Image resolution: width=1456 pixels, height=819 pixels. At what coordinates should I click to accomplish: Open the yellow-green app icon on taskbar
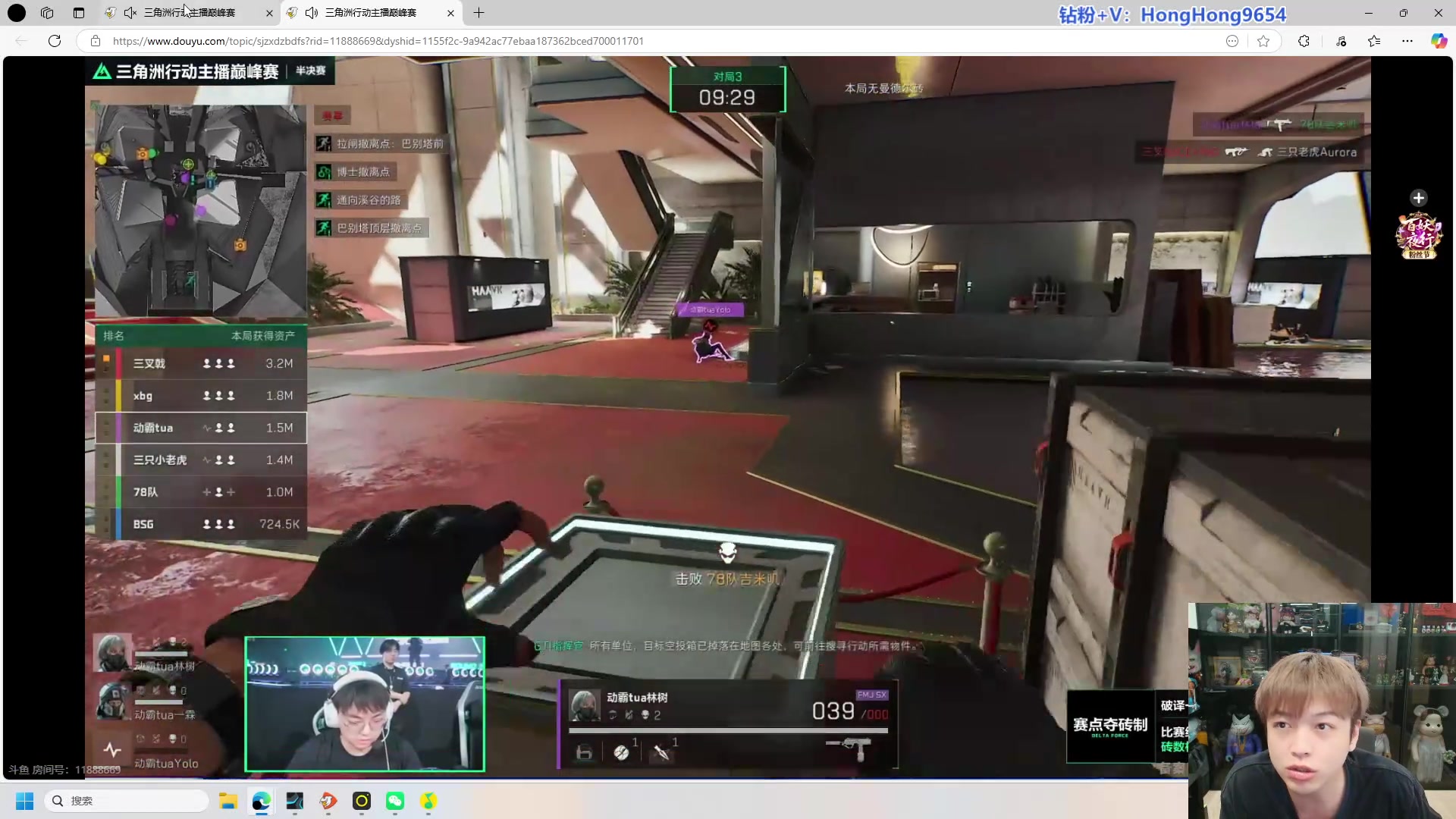click(428, 801)
